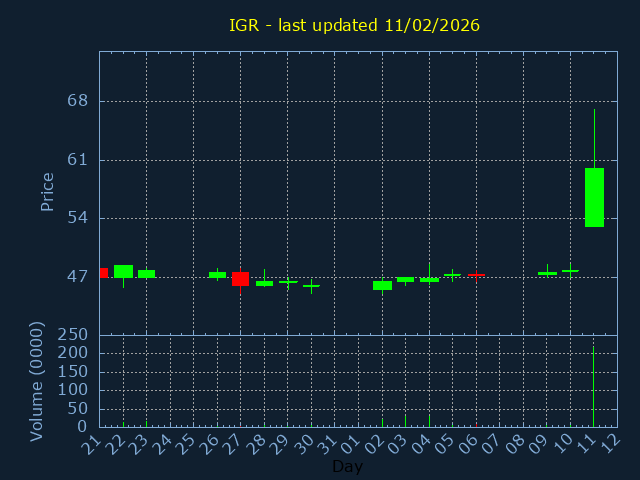This screenshot has width=640, height=480.
Task: Click the green candlestick on day 02
Action: (x=382, y=285)
